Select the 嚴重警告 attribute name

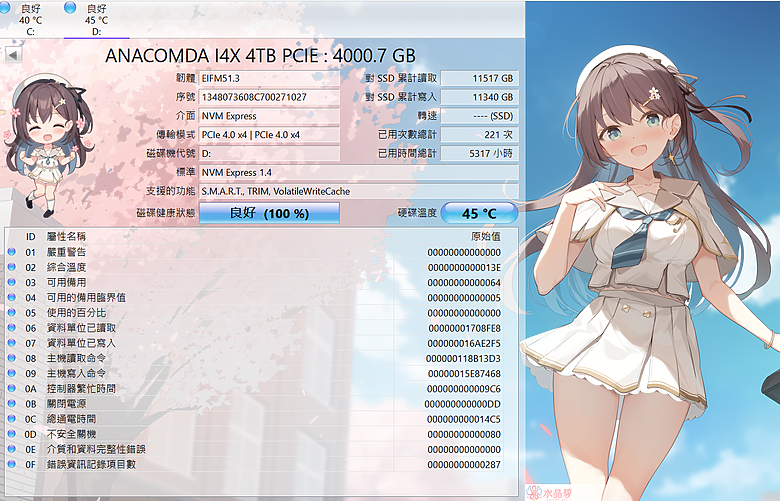coord(66,252)
